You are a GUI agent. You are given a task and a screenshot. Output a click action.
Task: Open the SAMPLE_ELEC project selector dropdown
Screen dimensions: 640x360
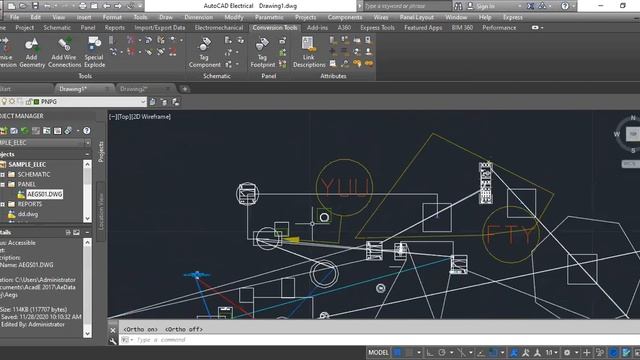88,142
